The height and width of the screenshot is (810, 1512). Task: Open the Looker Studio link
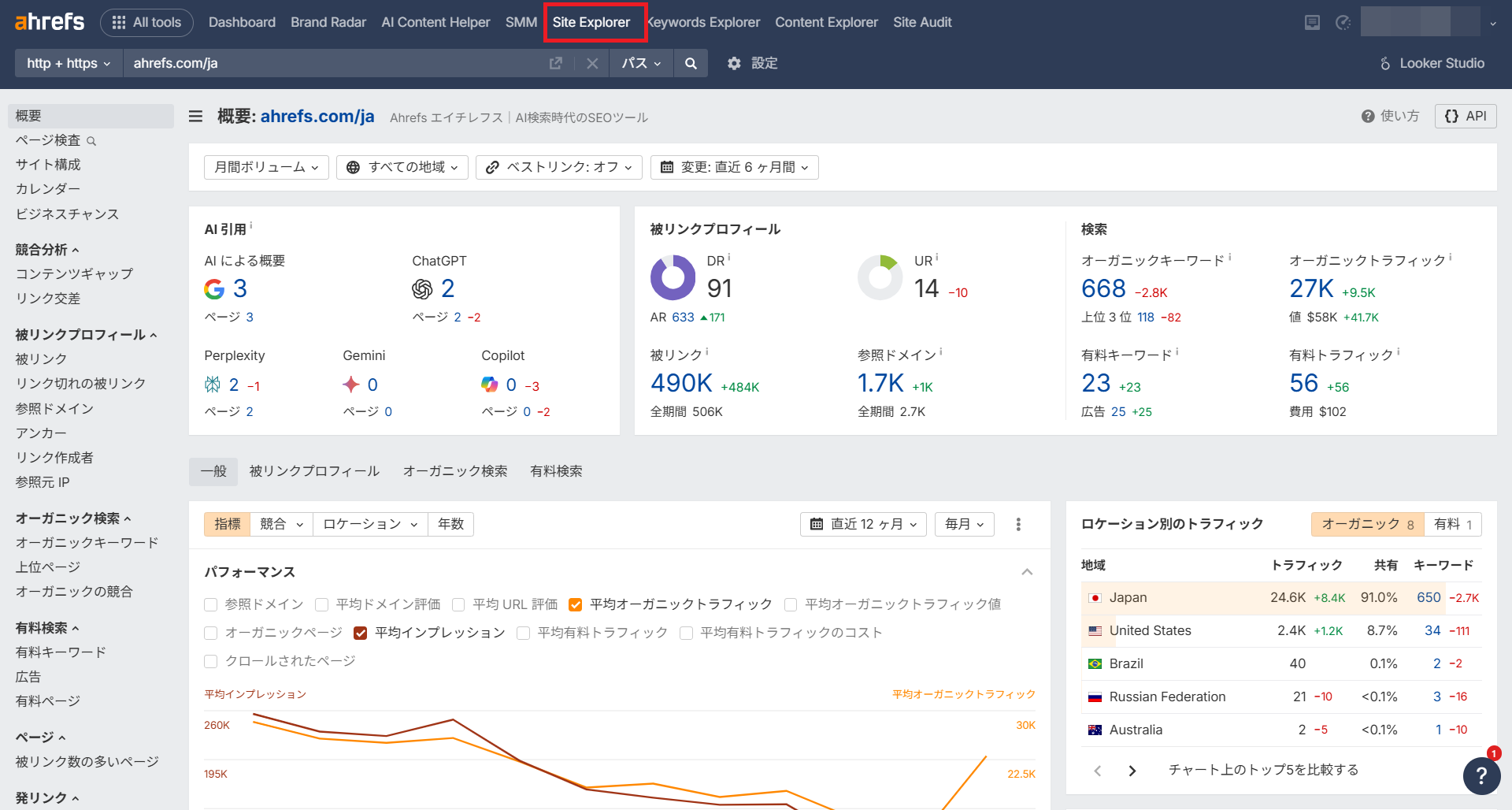(1432, 63)
